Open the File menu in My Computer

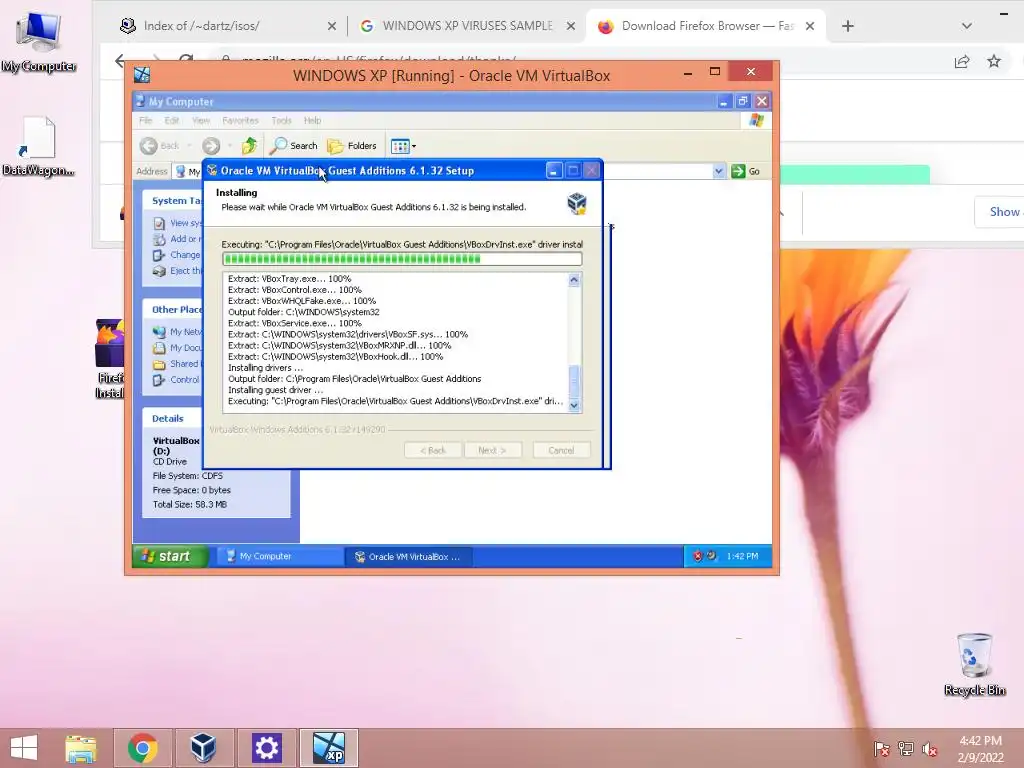click(146, 120)
